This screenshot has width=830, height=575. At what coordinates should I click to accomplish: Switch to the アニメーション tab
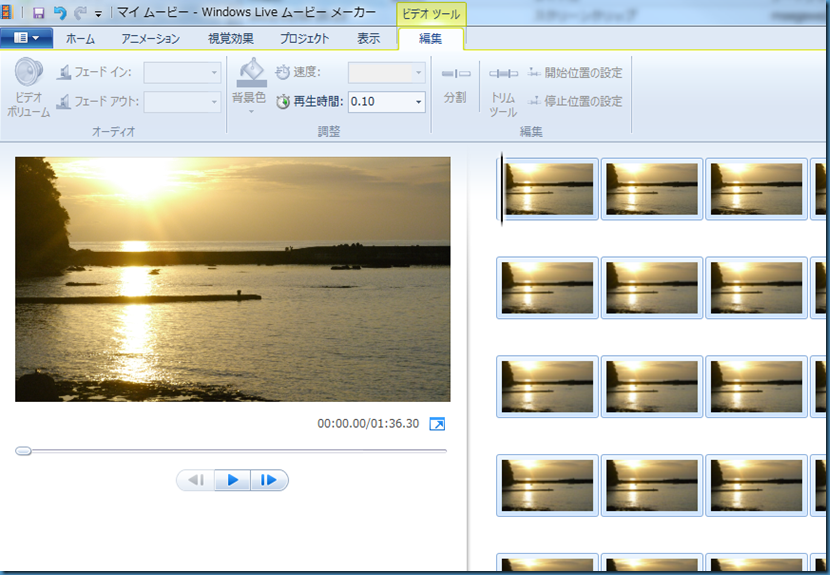click(x=150, y=39)
